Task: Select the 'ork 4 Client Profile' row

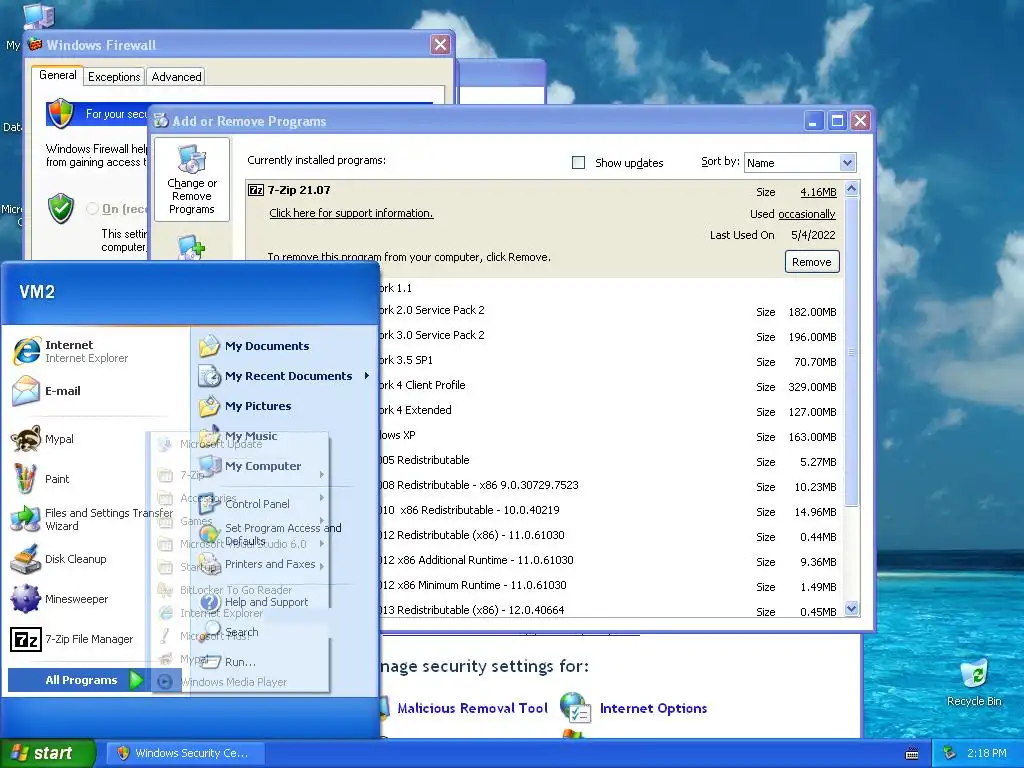Action: 610,385
